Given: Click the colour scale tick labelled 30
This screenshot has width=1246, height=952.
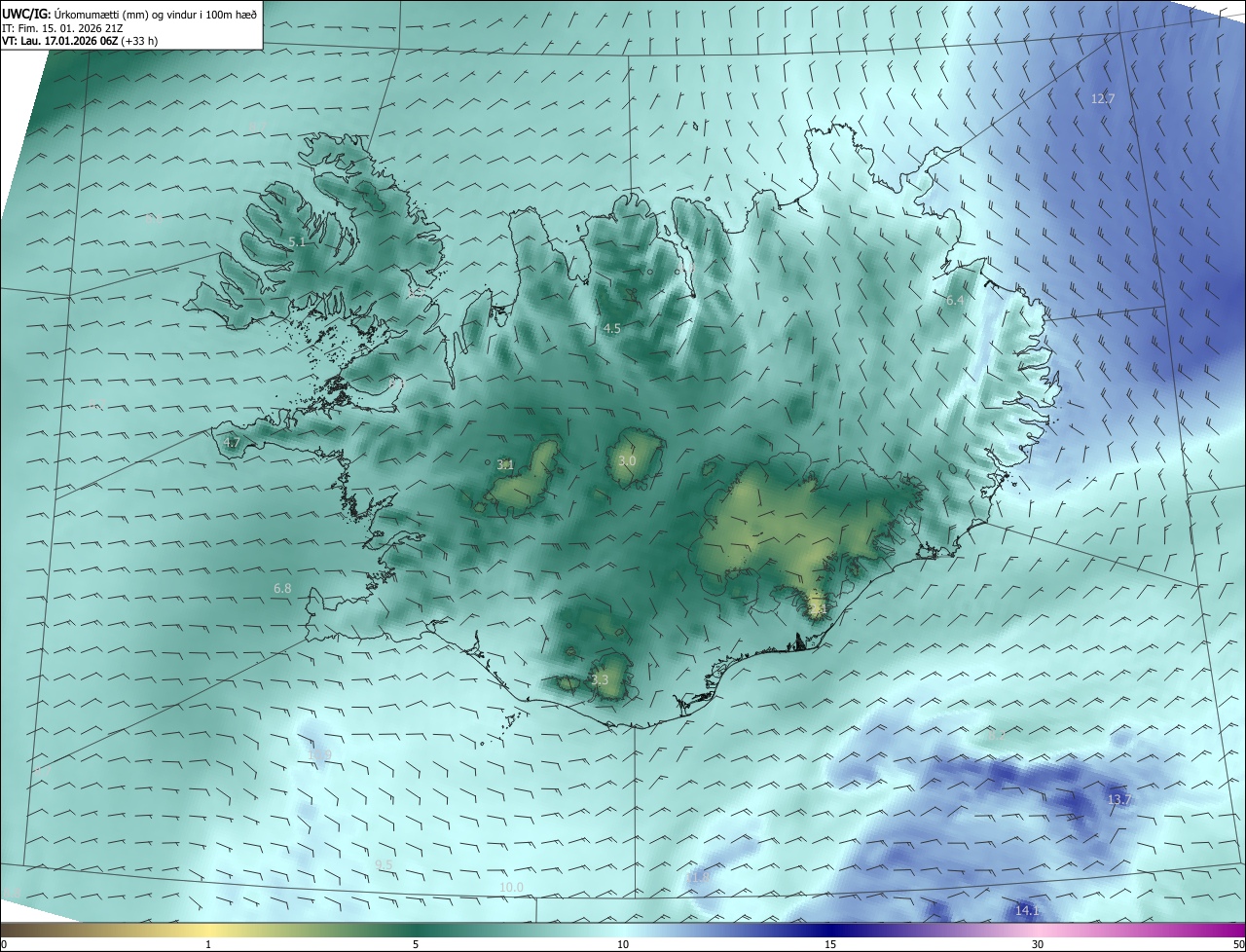Looking at the screenshot, I should tap(1038, 944).
